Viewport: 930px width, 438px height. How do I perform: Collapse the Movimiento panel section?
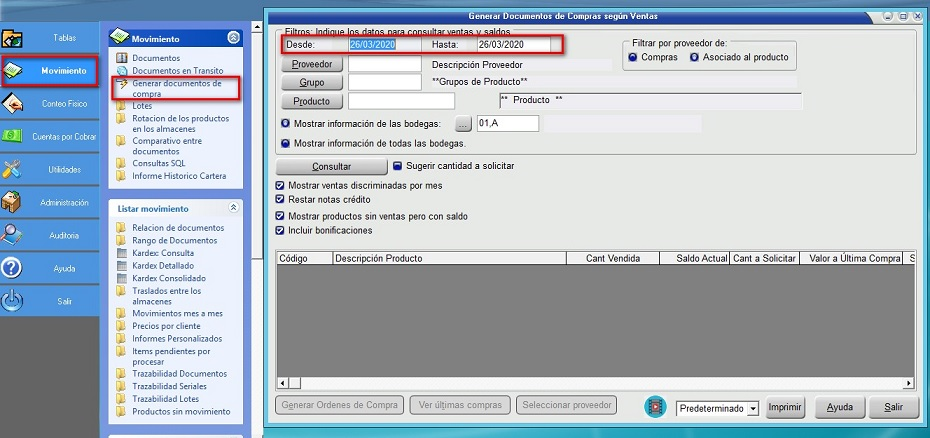233,38
